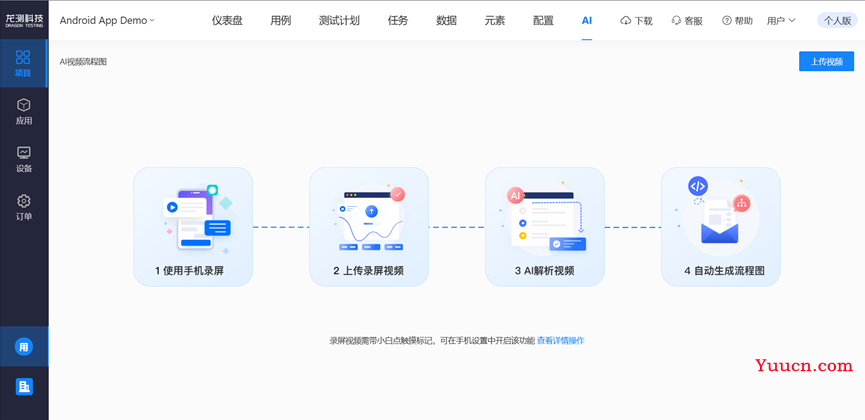Switch to the 元素 tab
Screen dimensions: 865x420
(x=495, y=20)
